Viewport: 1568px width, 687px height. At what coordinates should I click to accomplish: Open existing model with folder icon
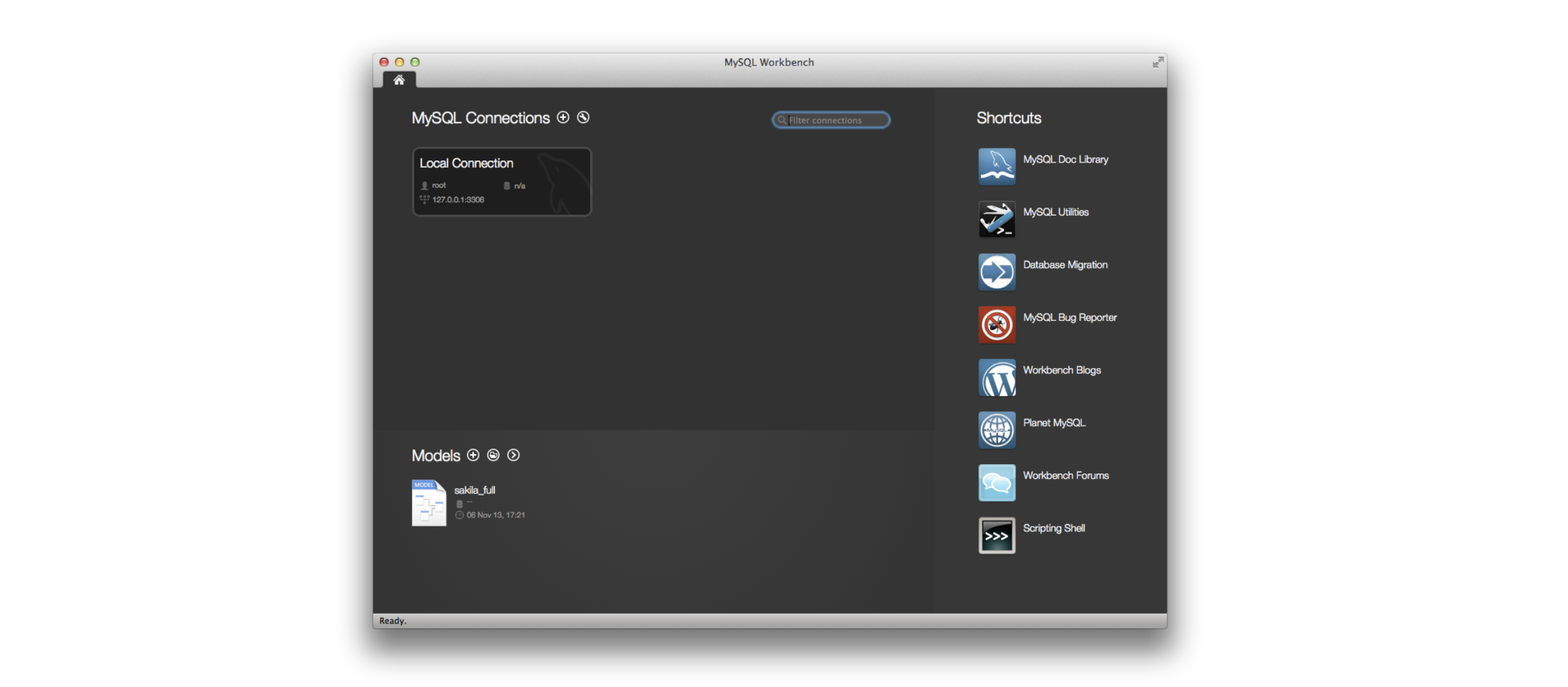tap(493, 455)
